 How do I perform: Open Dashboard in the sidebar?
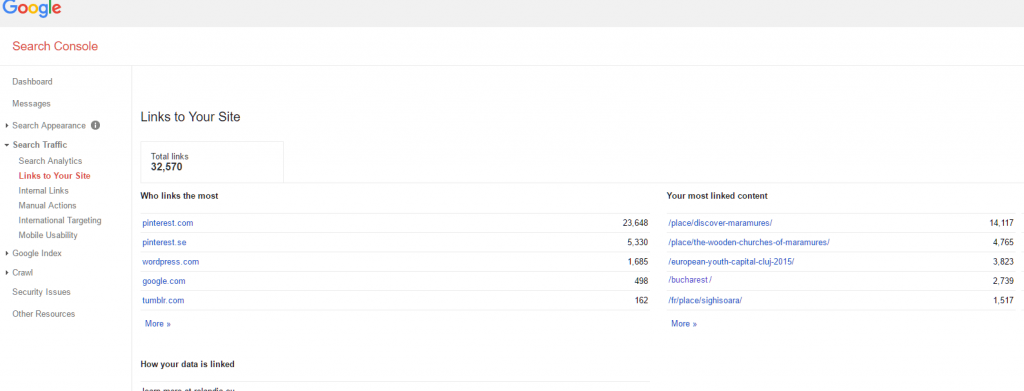pos(32,82)
